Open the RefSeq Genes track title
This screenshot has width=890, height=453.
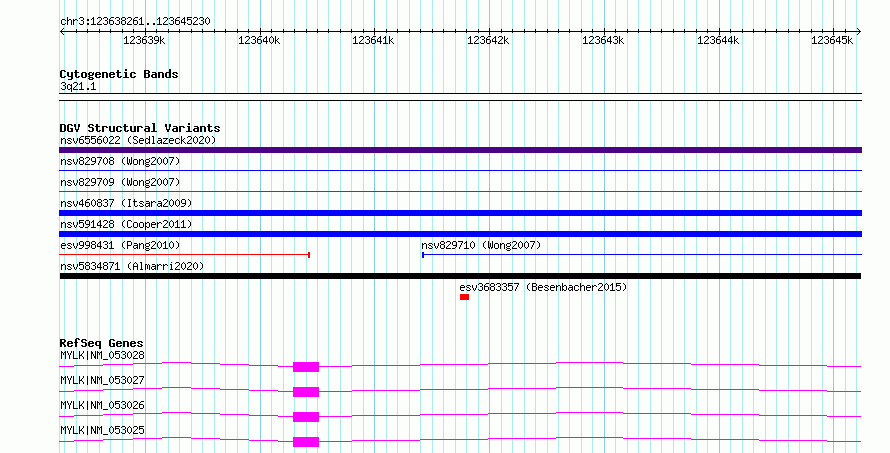coord(101,343)
